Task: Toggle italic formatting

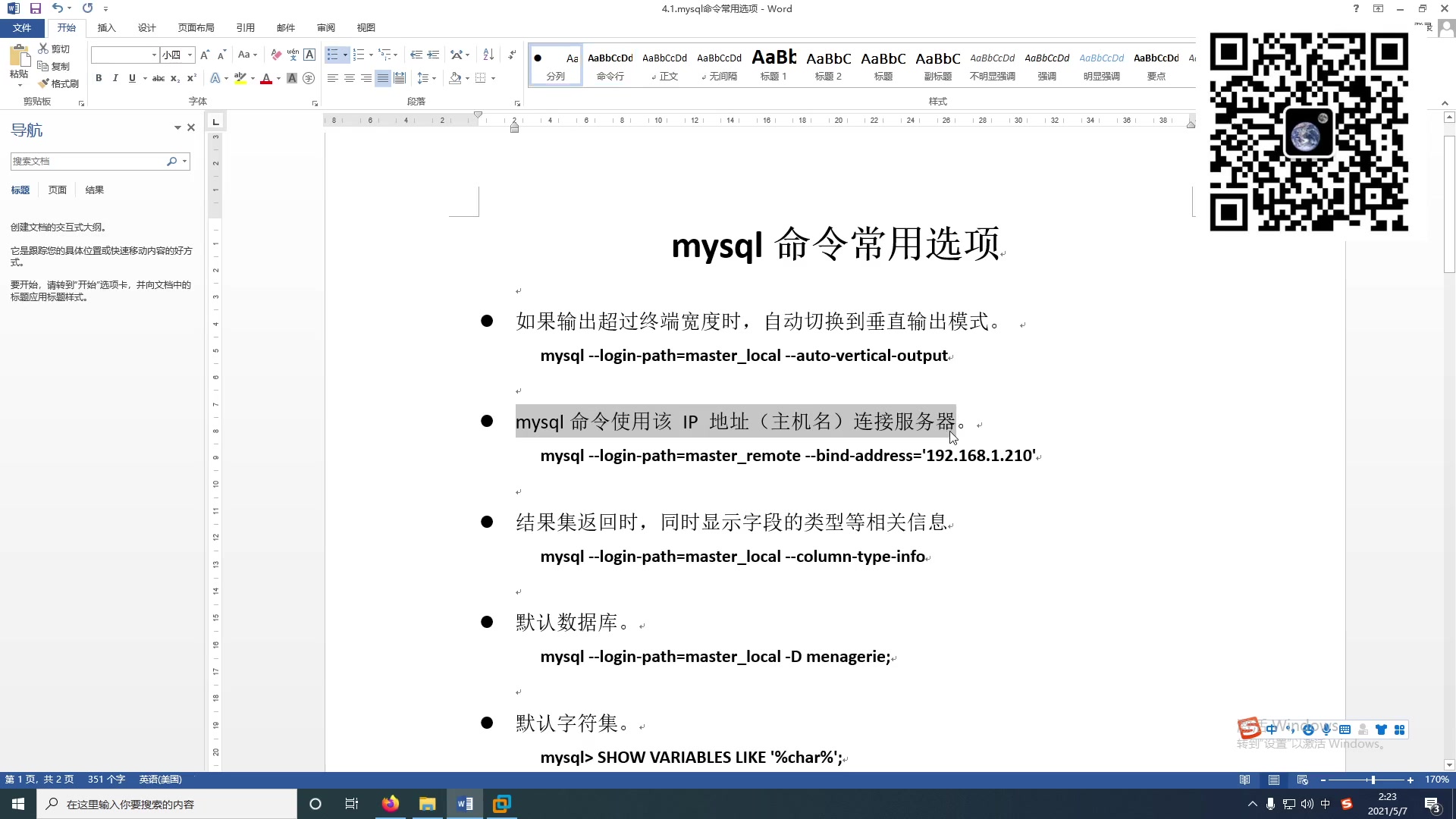Action: pos(115,78)
